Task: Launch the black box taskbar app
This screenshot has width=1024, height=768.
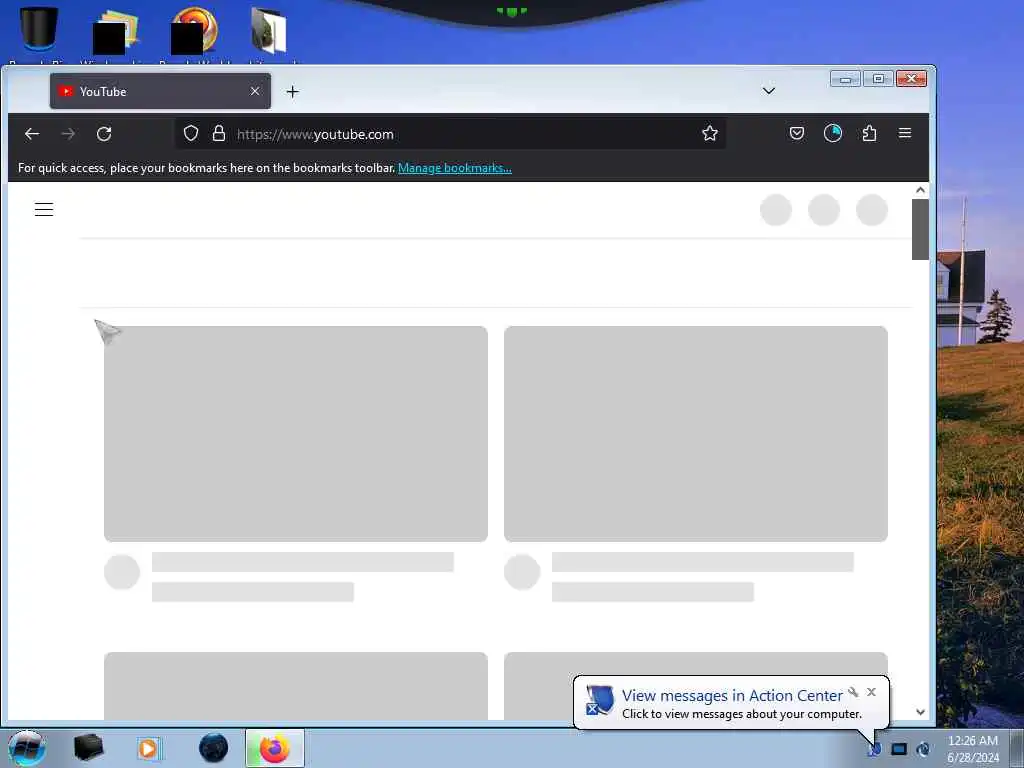Action: click(88, 748)
